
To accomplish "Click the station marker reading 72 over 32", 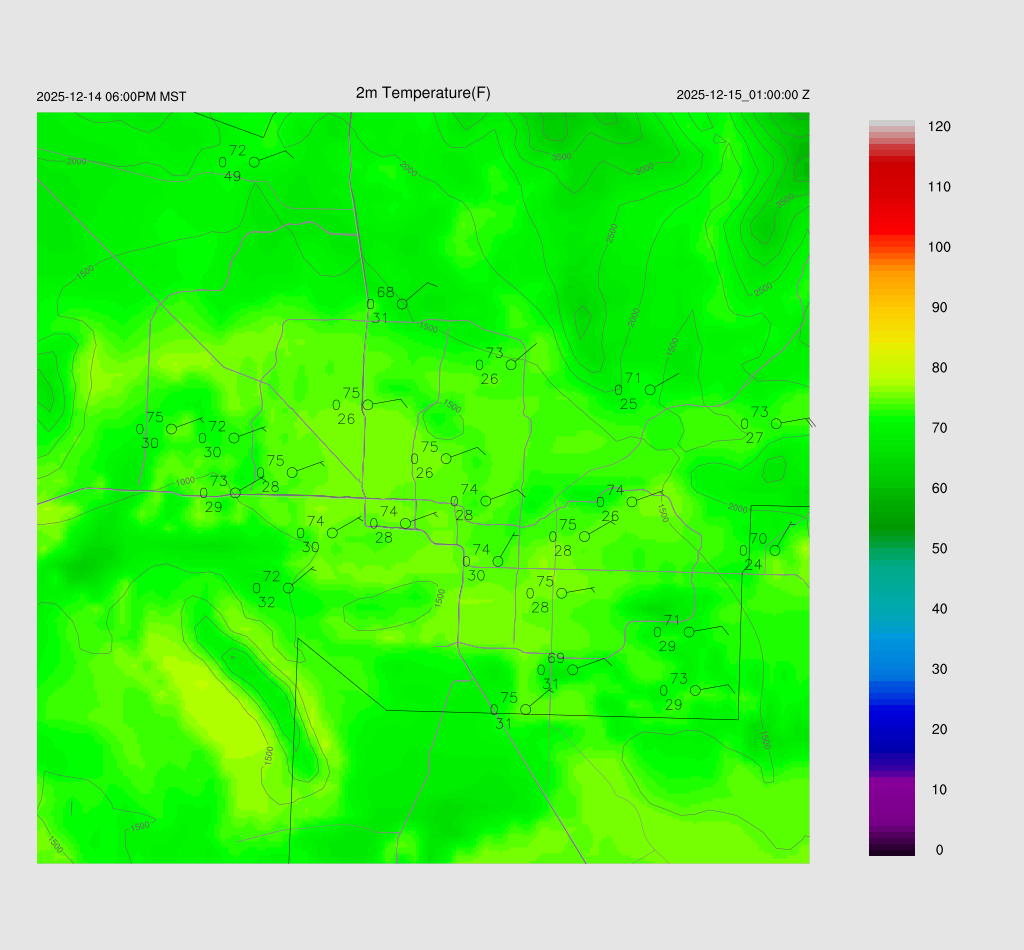I will click(x=288, y=588).
